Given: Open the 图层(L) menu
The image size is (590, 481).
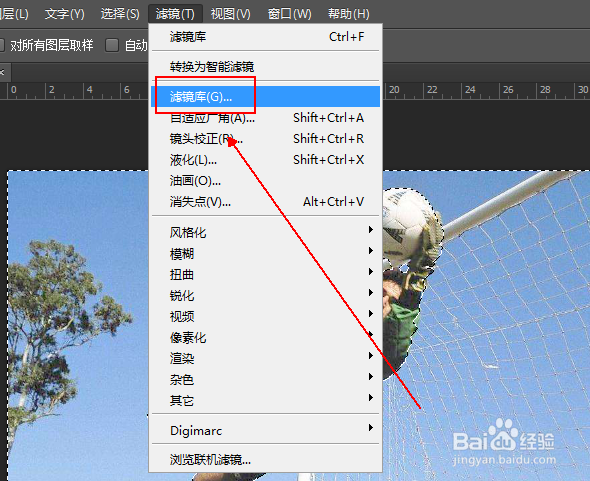Looking at the screenshot, I should 14,14.
